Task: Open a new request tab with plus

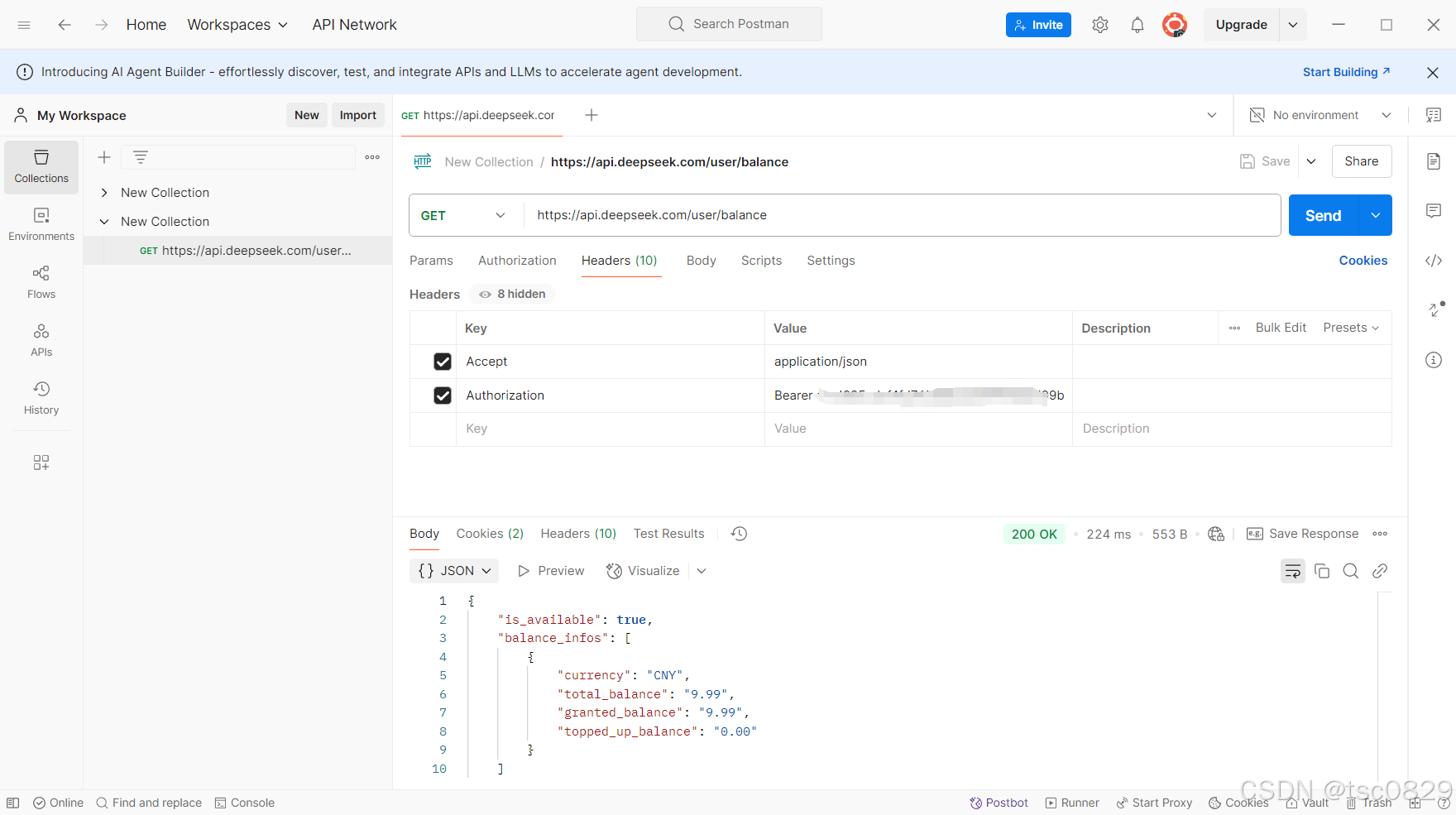Action: [591, 115]
